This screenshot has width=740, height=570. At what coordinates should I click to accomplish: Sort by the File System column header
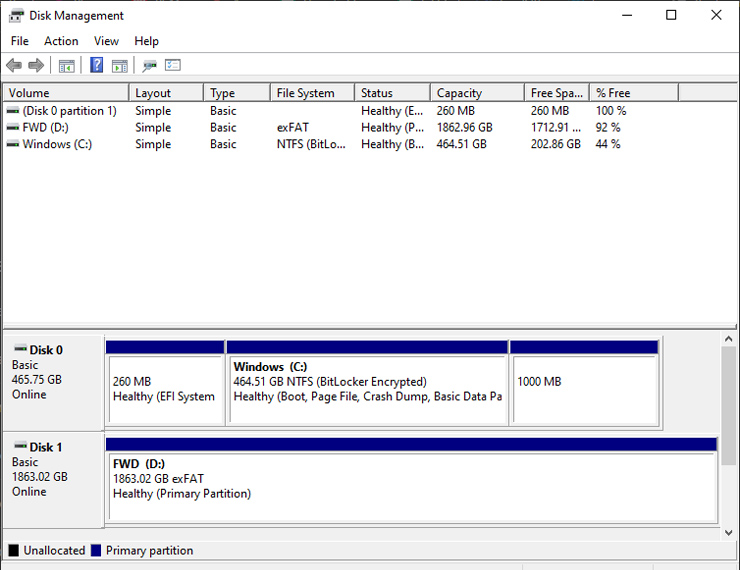[x=312, y=93]
